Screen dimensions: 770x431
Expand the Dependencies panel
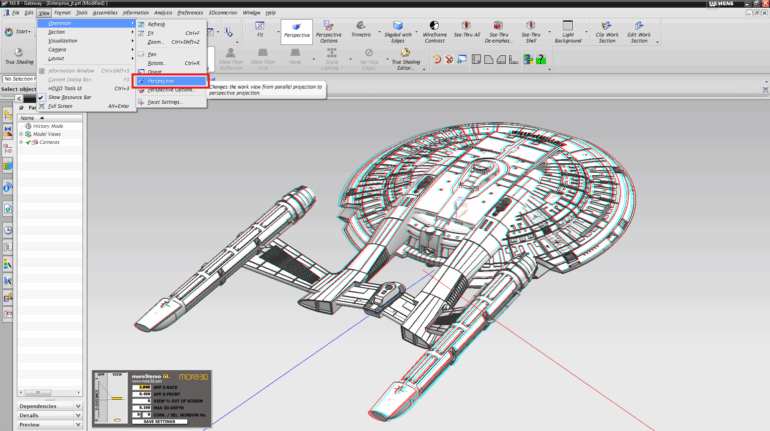pyautogui.click(x=50, y=406)
